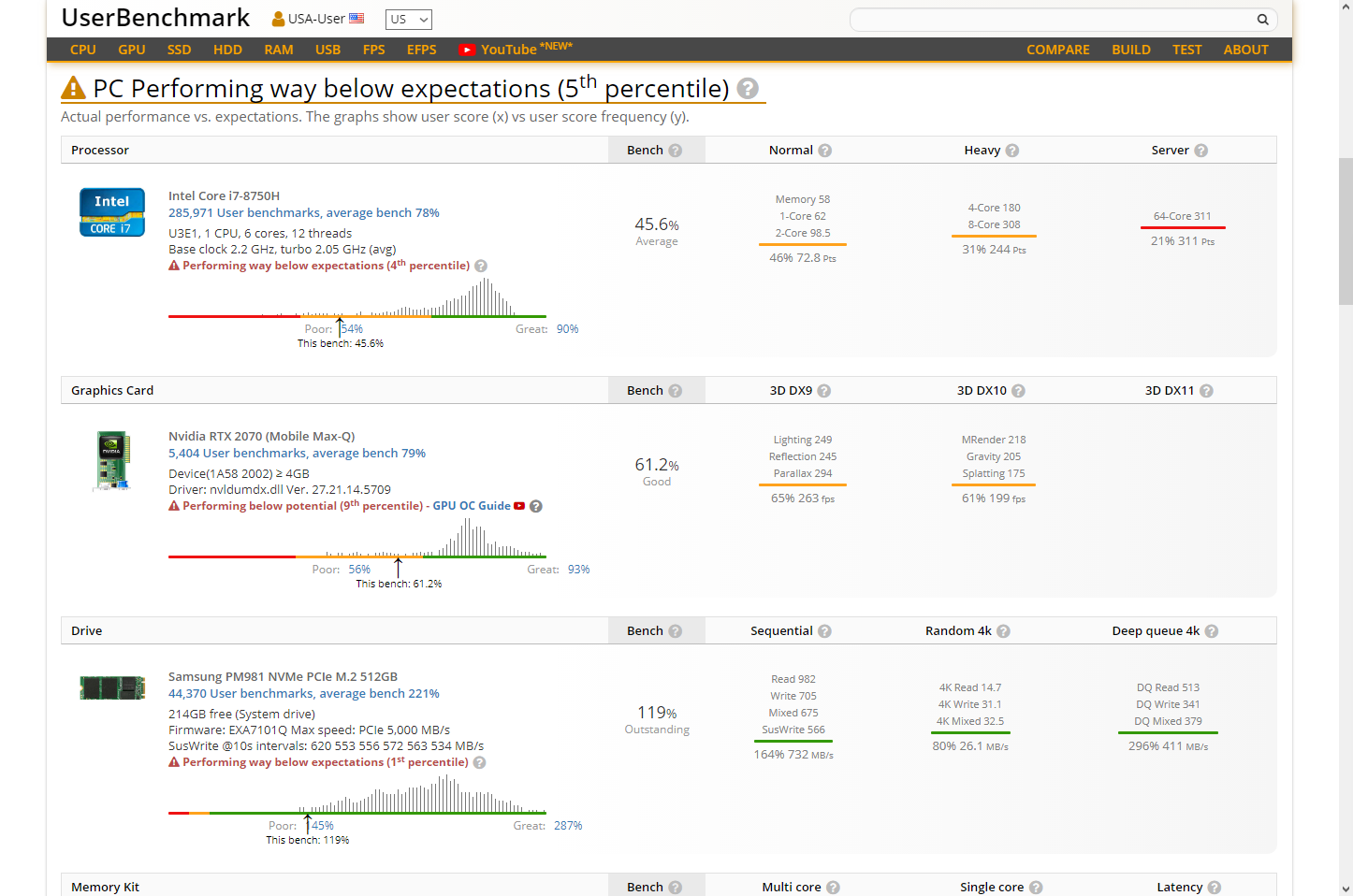This screenshot has width=1353, height=896.
Task: Go to the FPS section
Action: [374, 50]
